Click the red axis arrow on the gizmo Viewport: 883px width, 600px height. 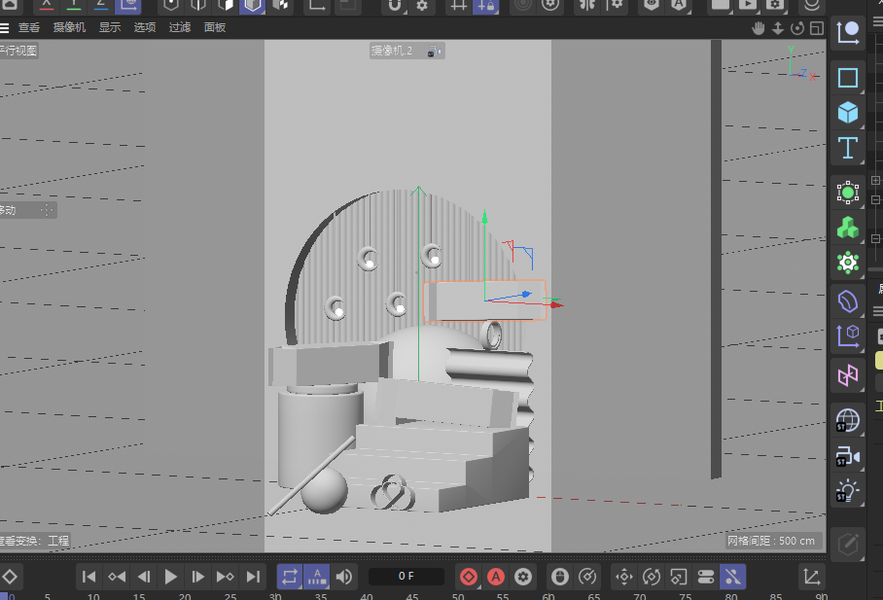[556, 305]
